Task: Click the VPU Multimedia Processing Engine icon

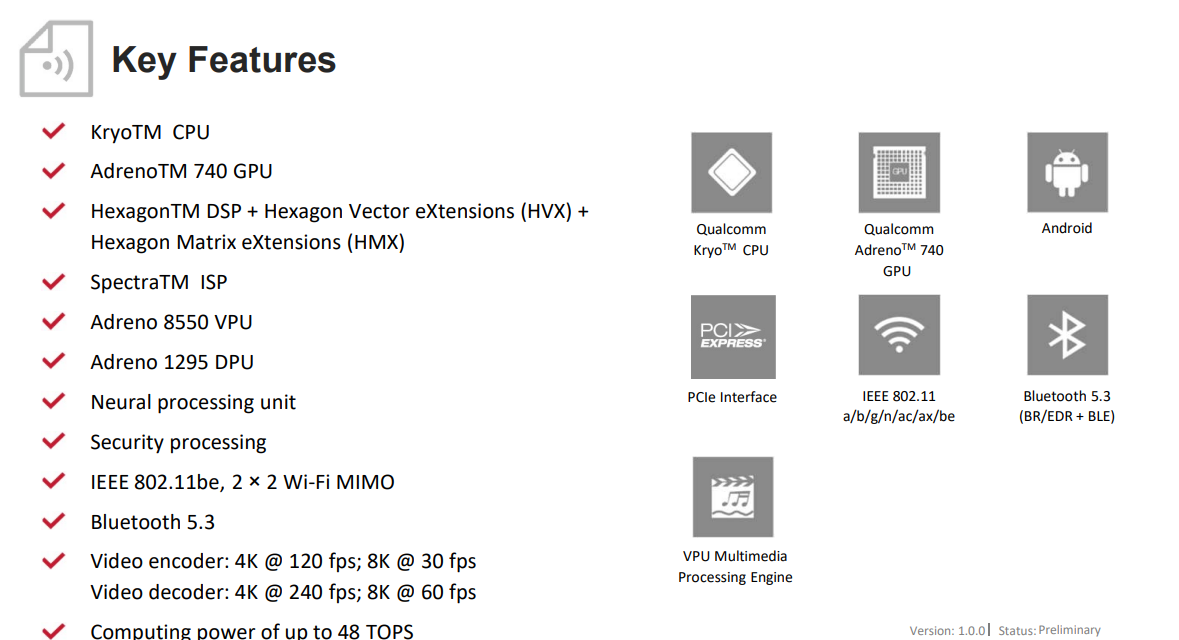Action: pyautogui.click(x=733, y=497)
